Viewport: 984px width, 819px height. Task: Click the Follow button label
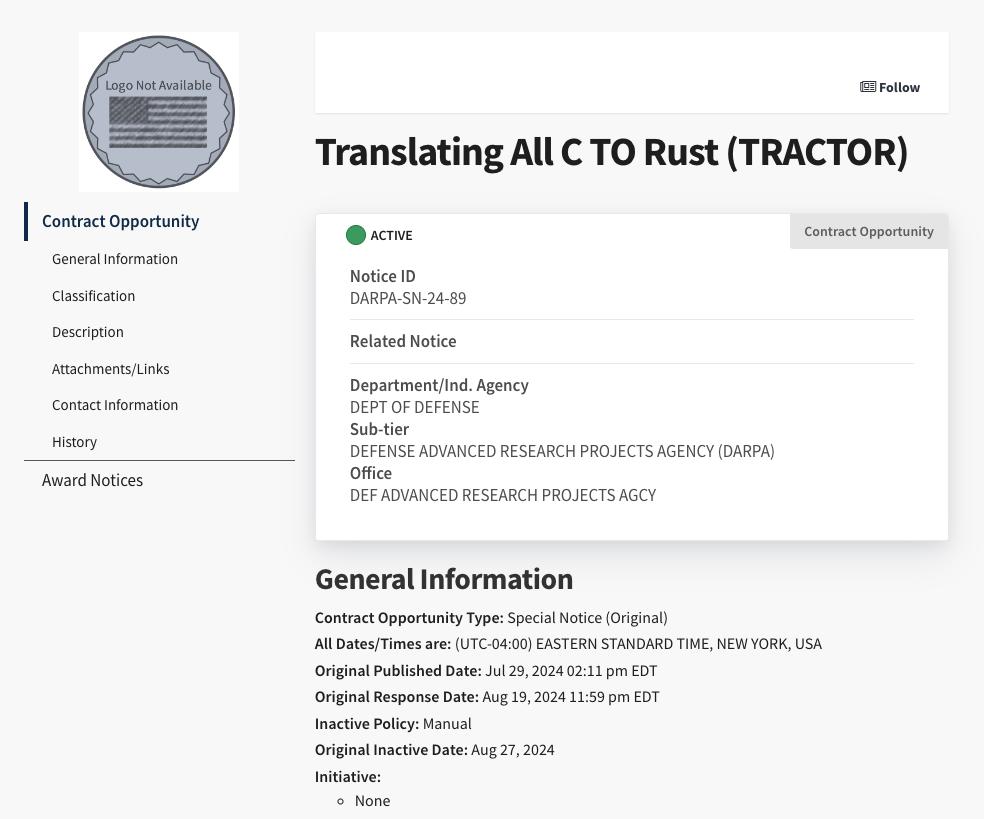click(899, 87)
